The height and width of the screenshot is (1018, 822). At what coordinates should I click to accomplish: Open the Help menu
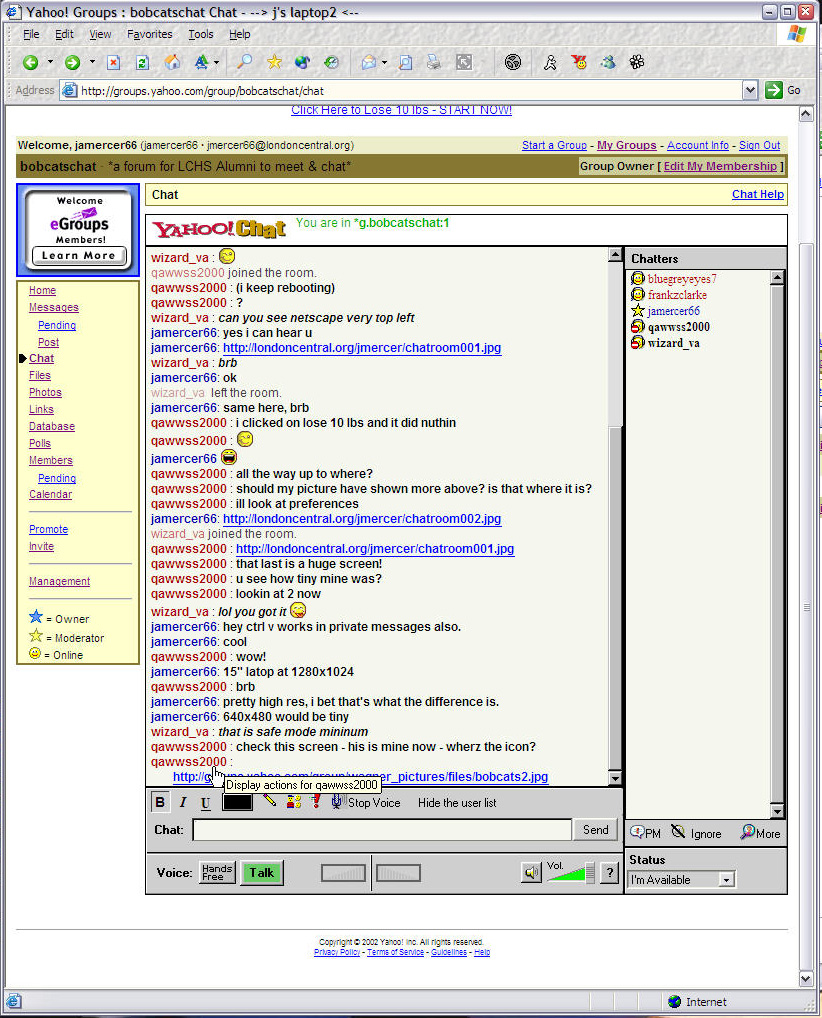[x=239, y=34]
